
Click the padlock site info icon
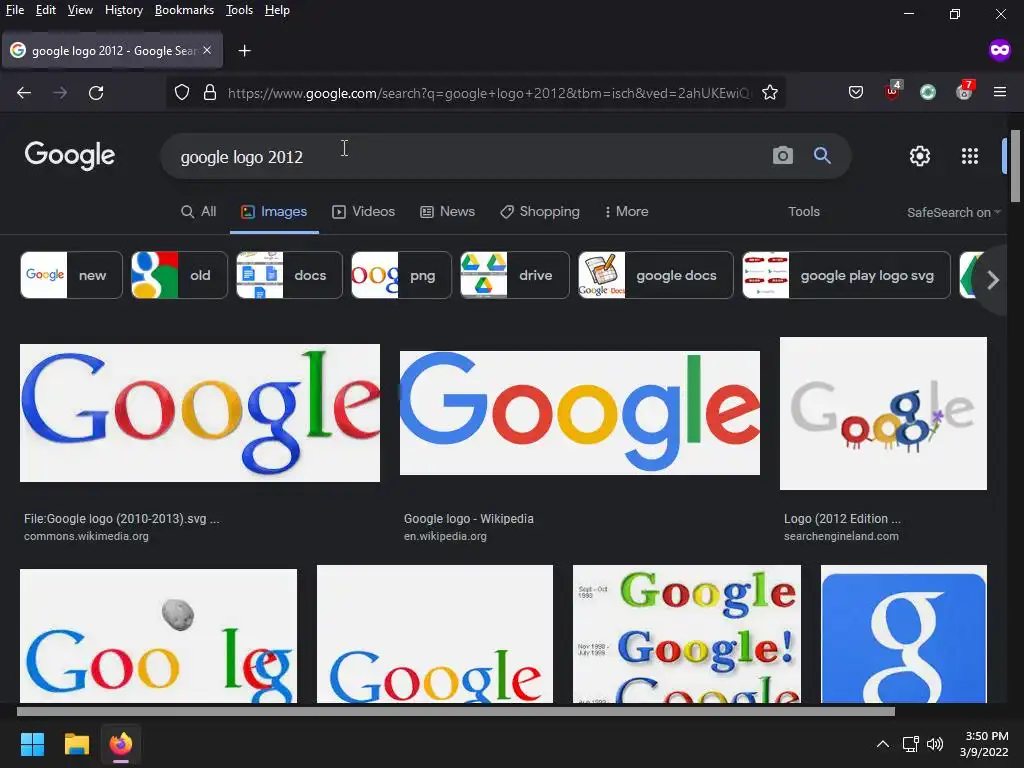[x=210, y=93]
